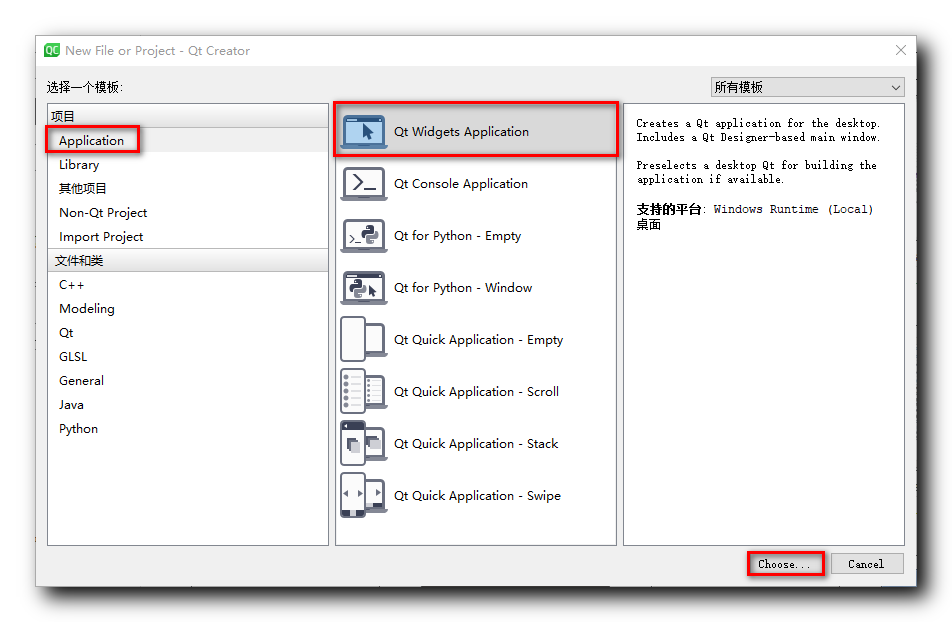
Task: Select the C++ files category
Action: click(188, 285)
